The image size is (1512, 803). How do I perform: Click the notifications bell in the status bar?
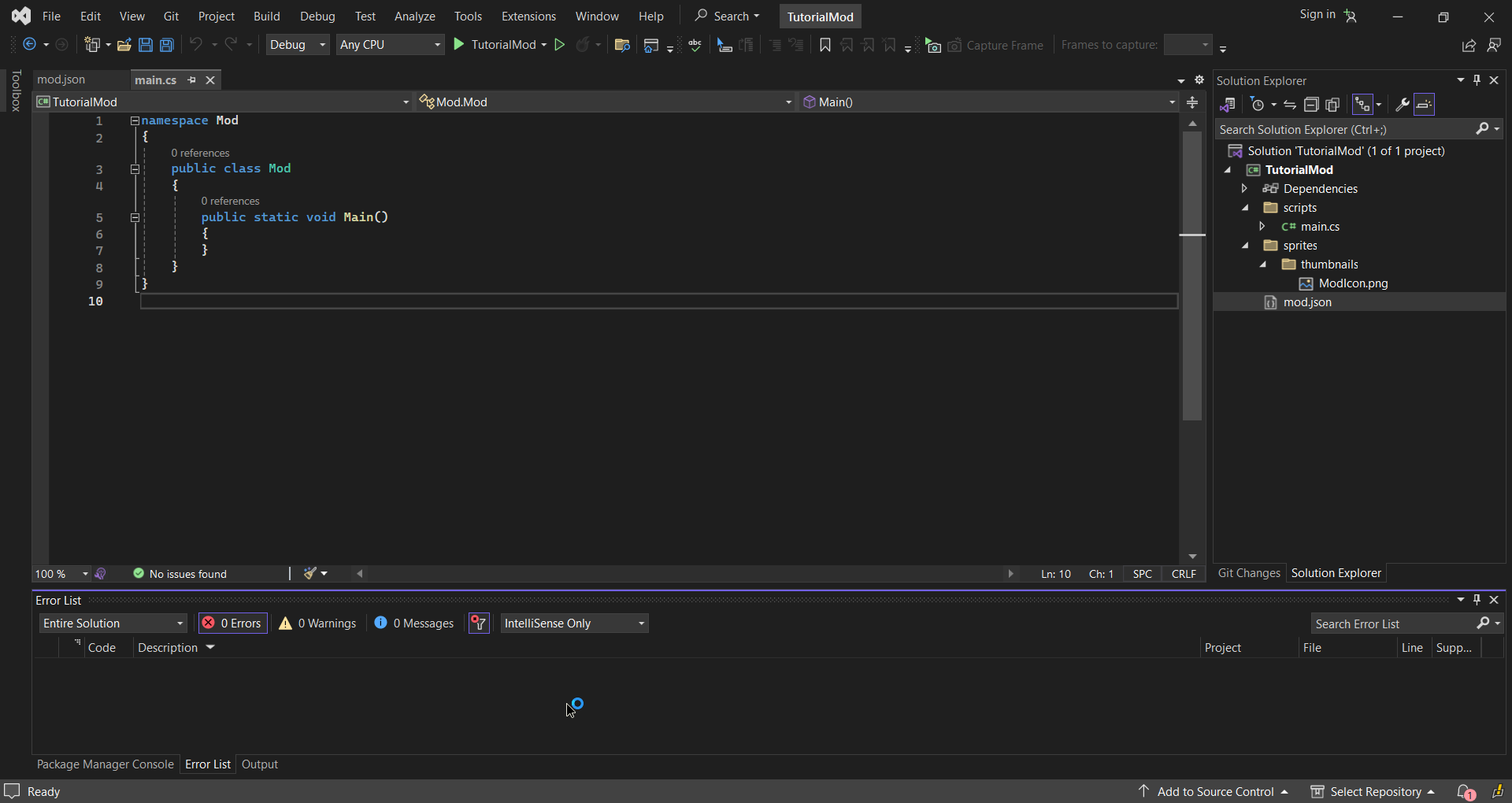[x=1465, y=791]
